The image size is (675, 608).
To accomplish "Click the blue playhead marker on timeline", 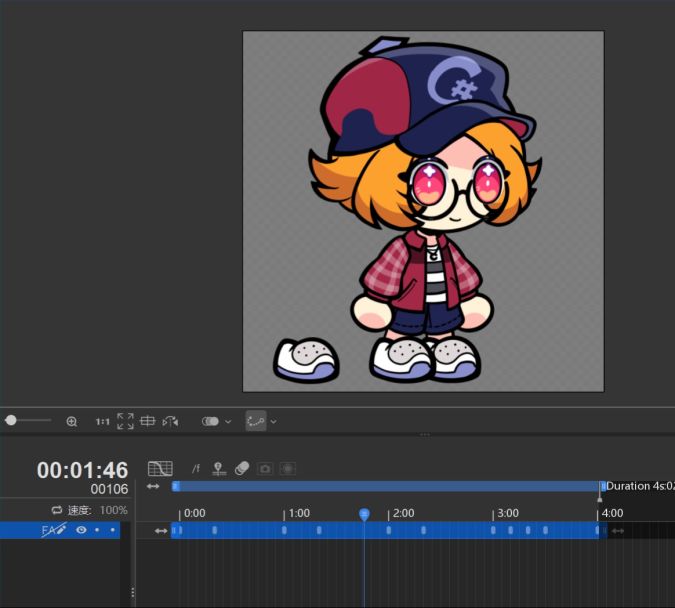I will (364, 513).
